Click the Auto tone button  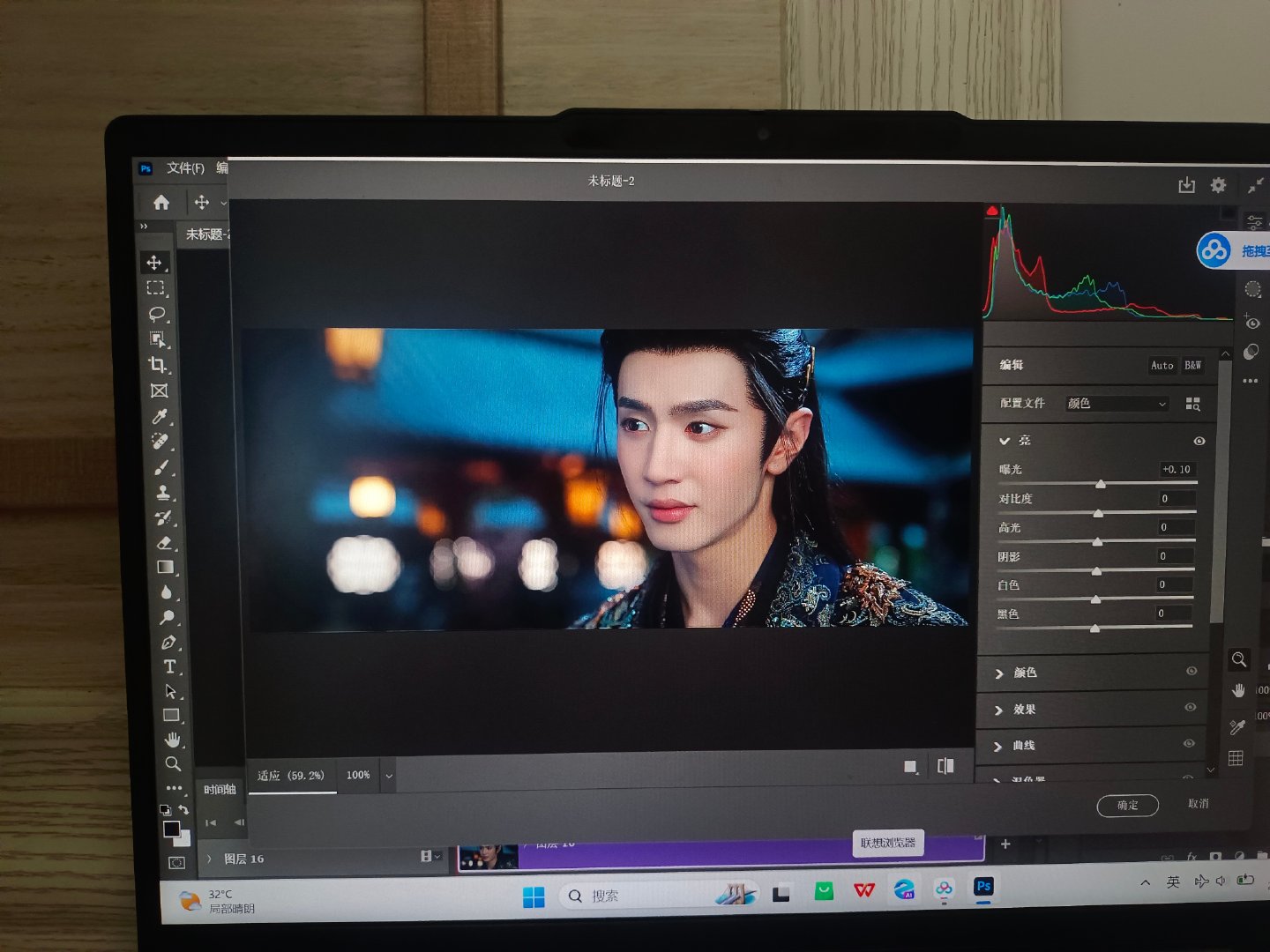tap(1162, 365)
